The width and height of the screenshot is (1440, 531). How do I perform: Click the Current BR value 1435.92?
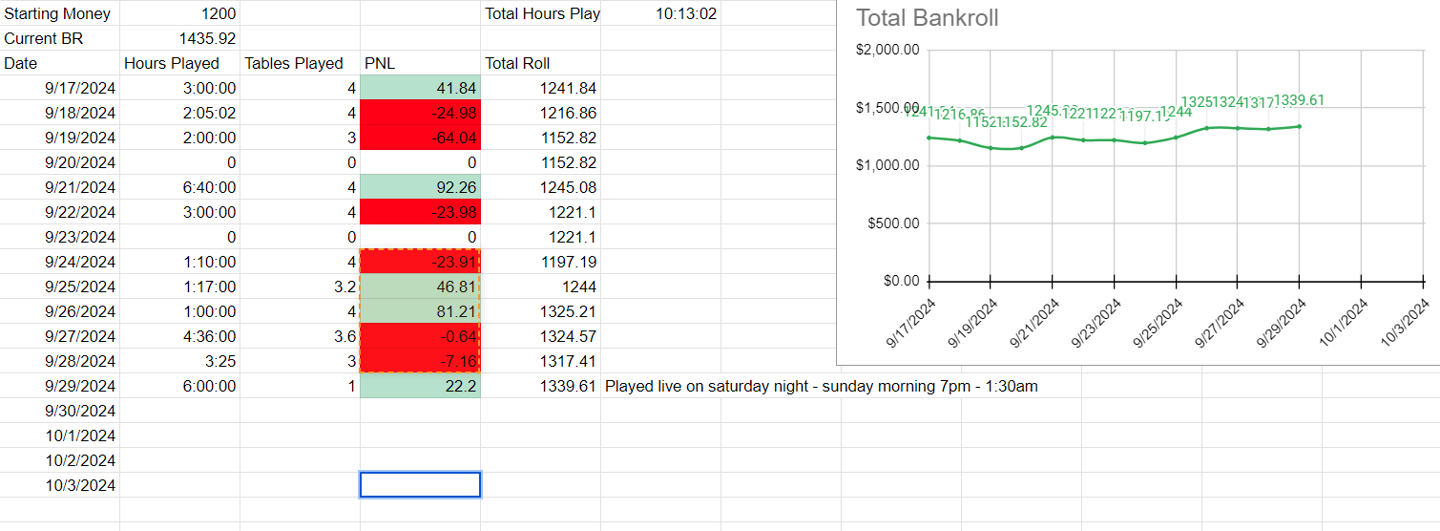click(180, 39)
